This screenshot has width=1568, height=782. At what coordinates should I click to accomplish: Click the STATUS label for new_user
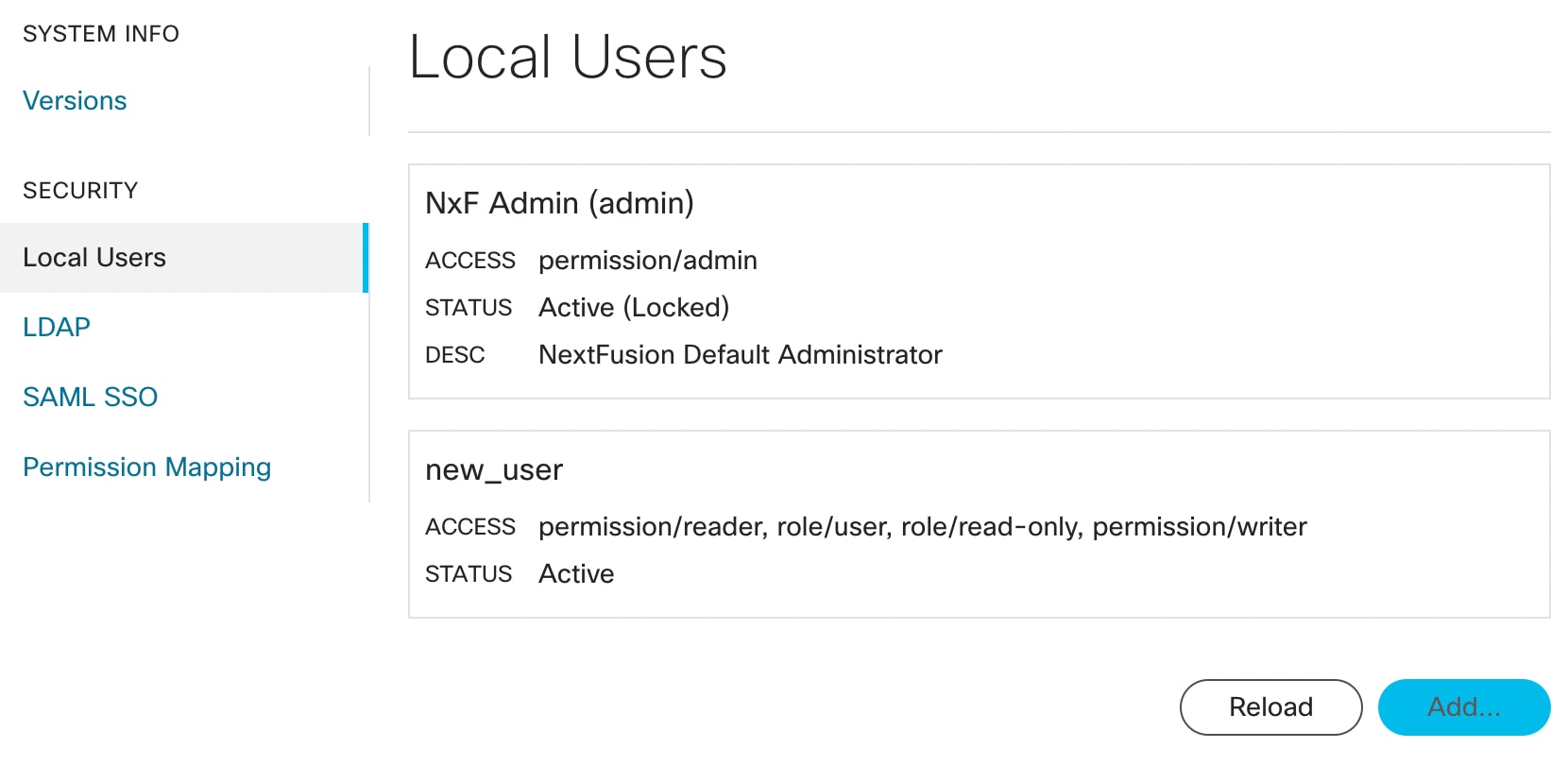pyautogui.click(x=469, y=574)
